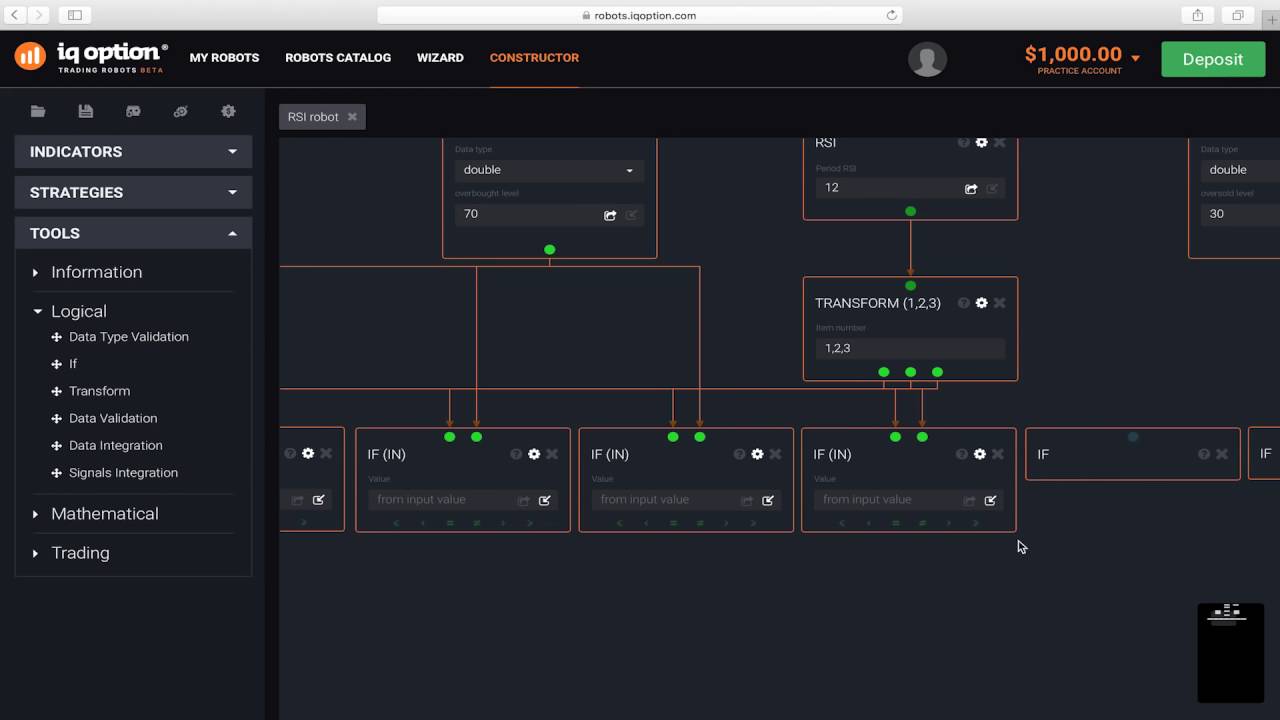Screen dimensions: 1280x720
Task: Open the ROBOTS CATALOG page
Action: coord(338,58)
